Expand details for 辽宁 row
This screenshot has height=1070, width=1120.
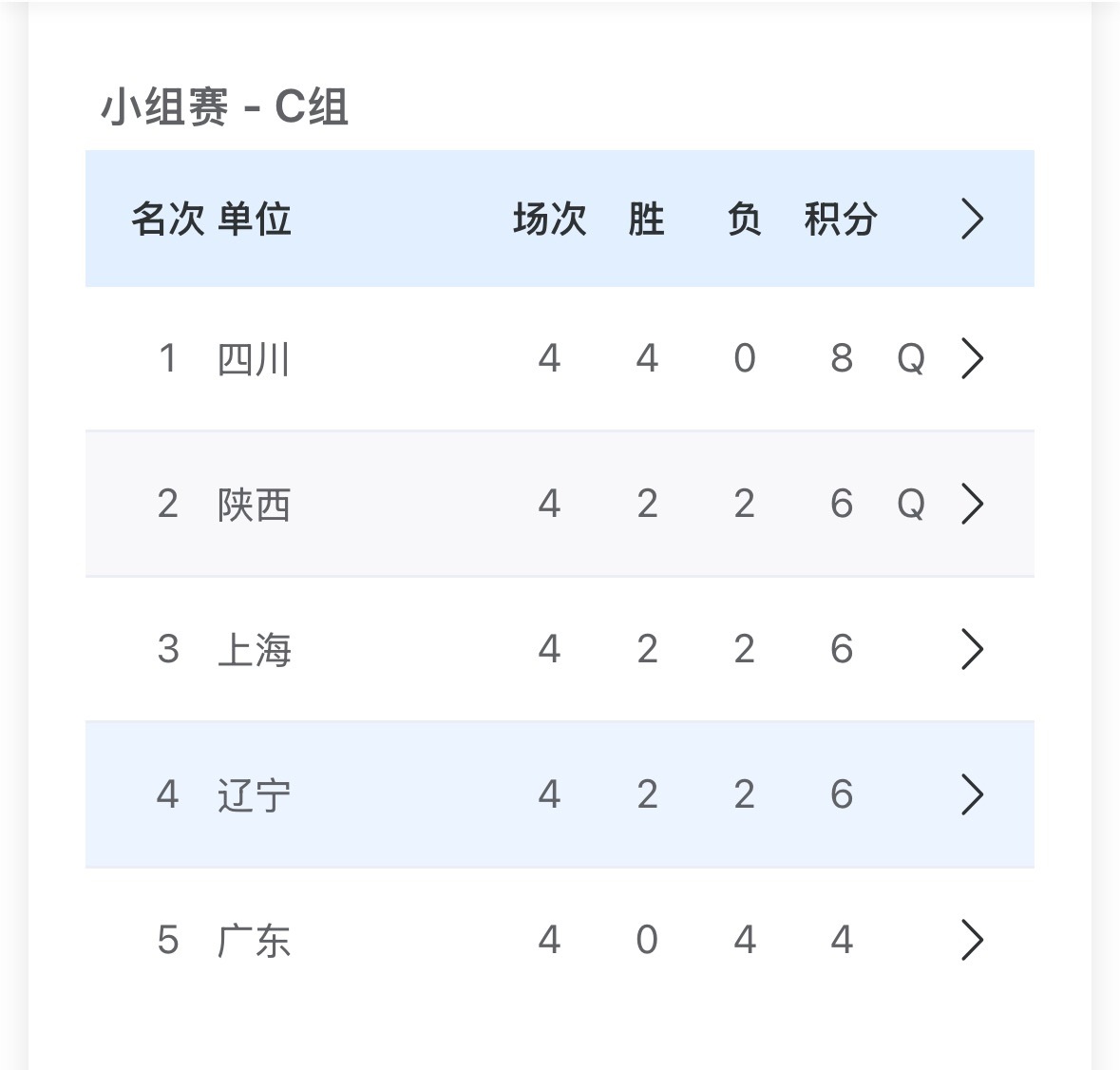(x=972, y=794)
